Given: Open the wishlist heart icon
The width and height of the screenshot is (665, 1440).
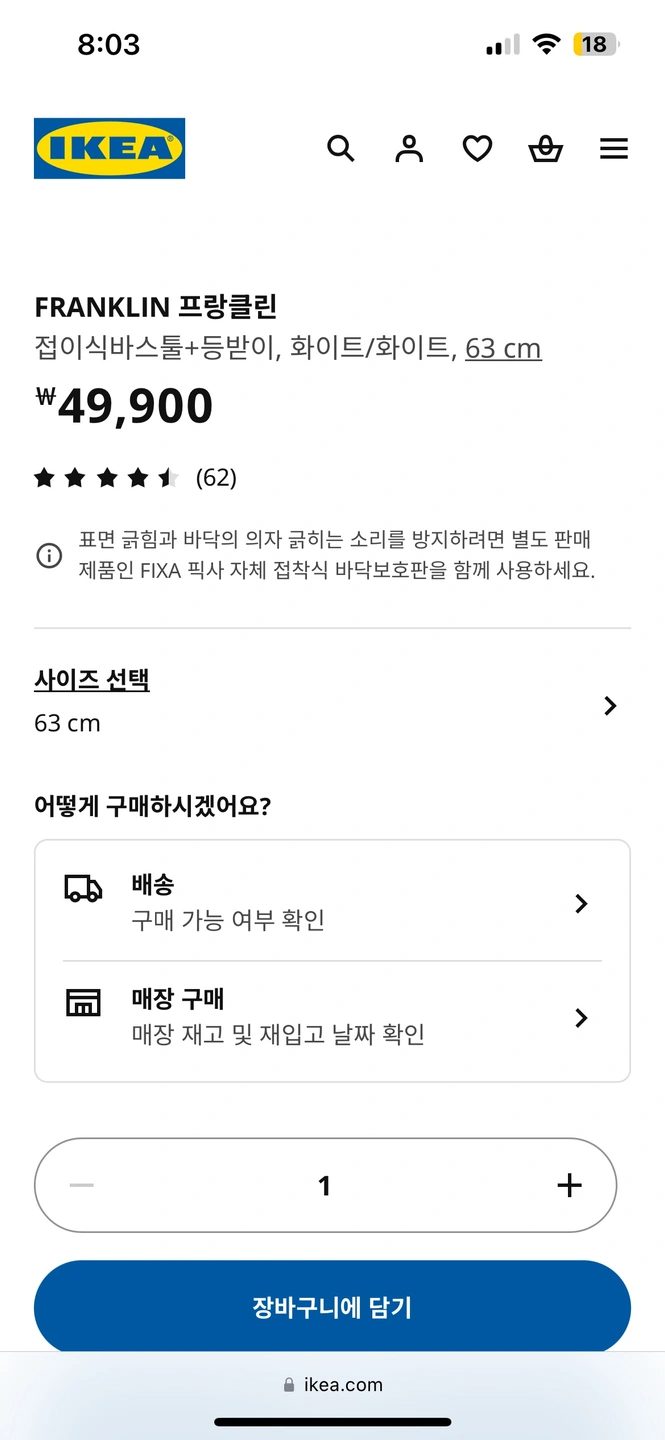Looking at the screenshot, I should (x=477, y=149).
